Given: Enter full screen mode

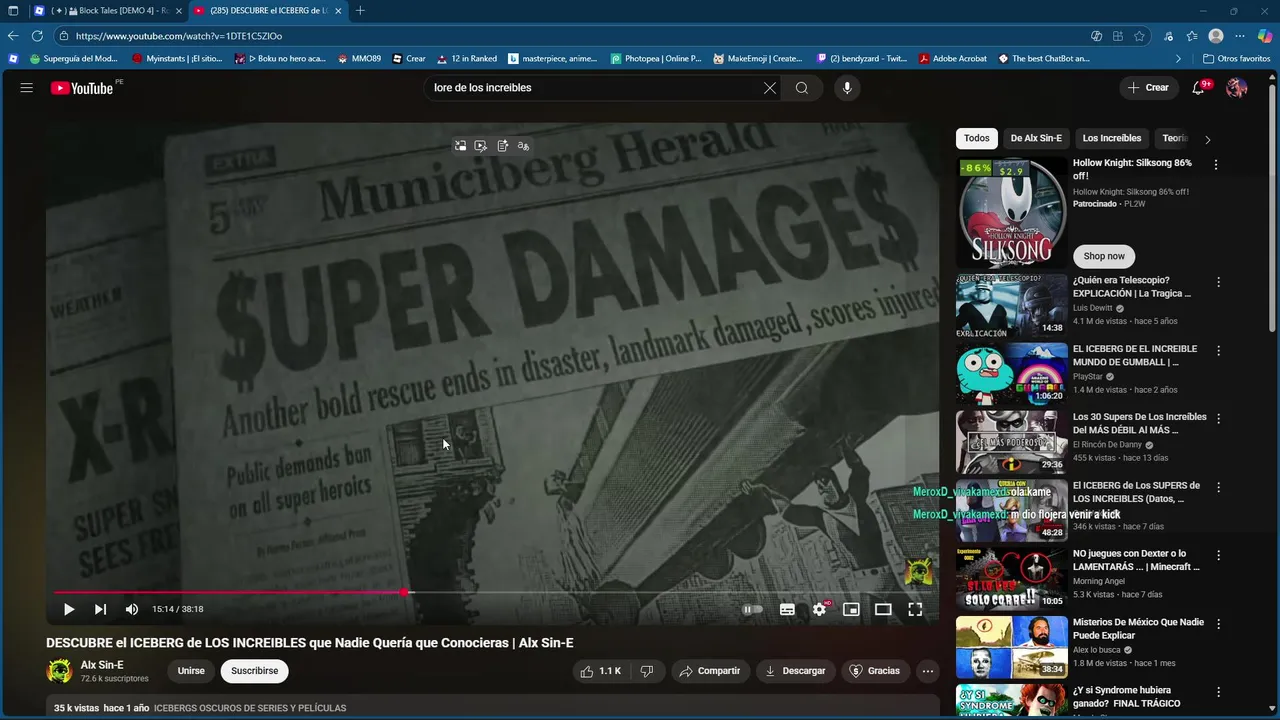Looking at the screenshot, I should [x=915, y=609].
